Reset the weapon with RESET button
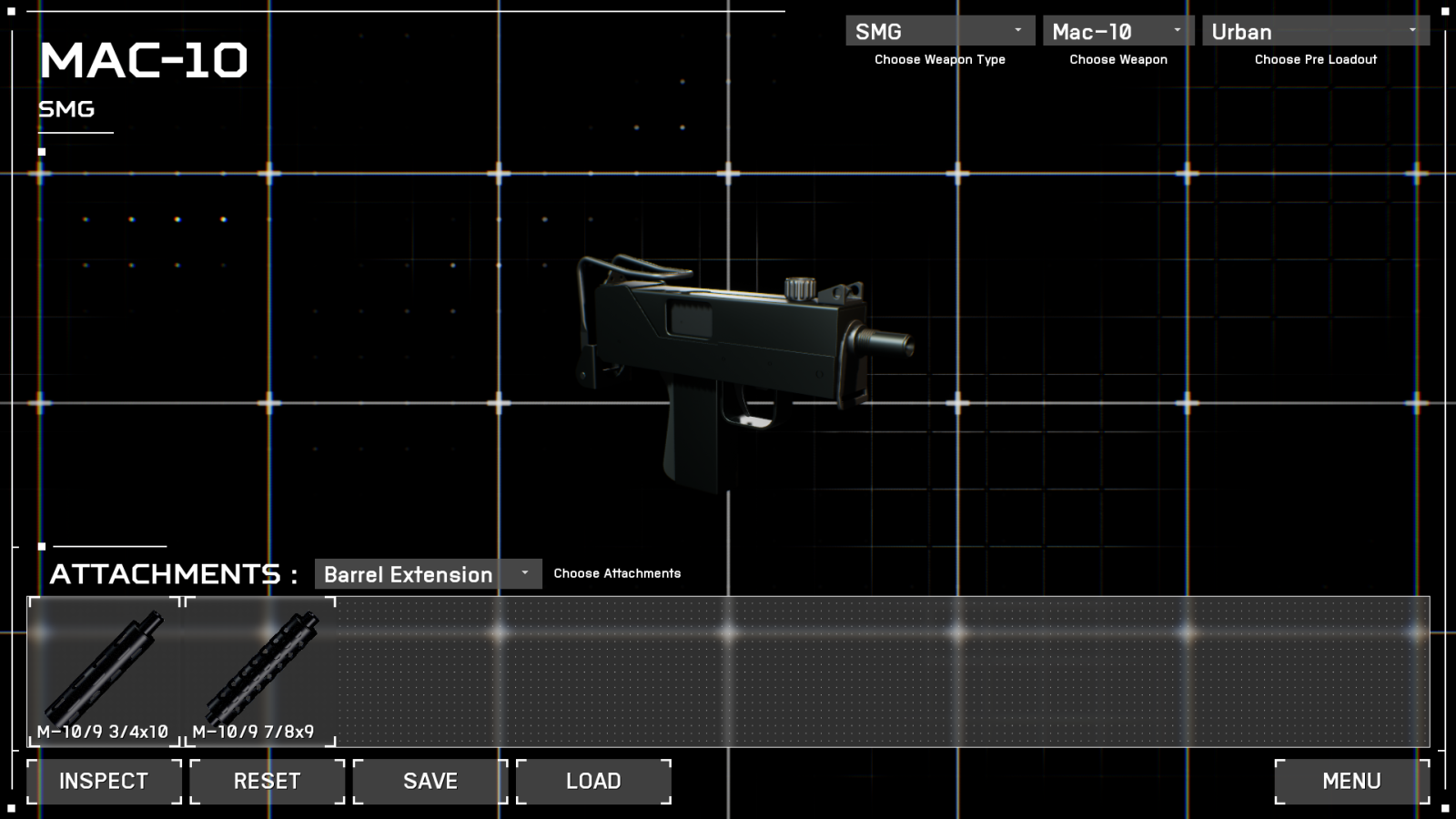 click(267, 782)
